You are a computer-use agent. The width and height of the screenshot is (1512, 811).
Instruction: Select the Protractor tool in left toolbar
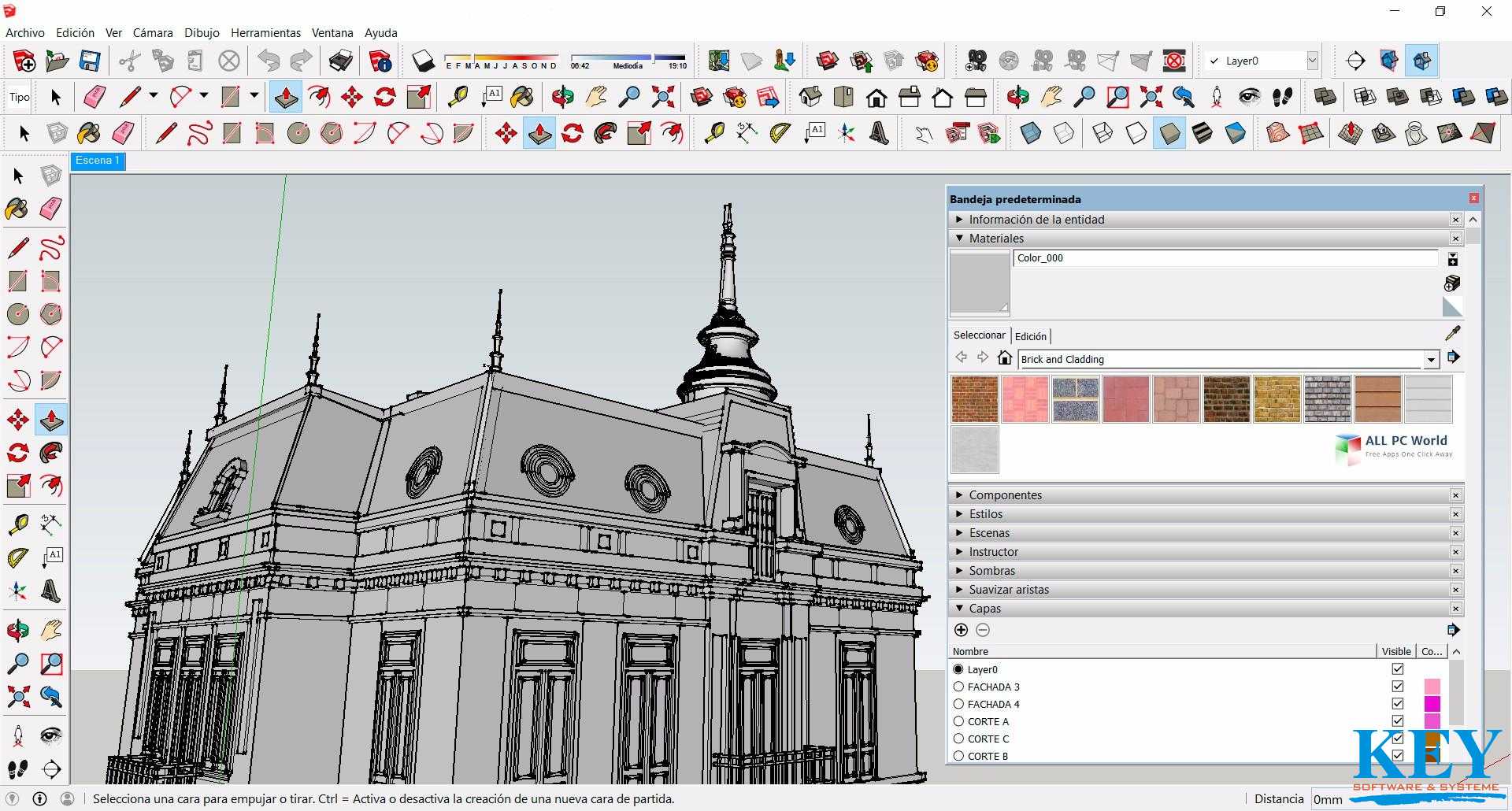(17, 557)
